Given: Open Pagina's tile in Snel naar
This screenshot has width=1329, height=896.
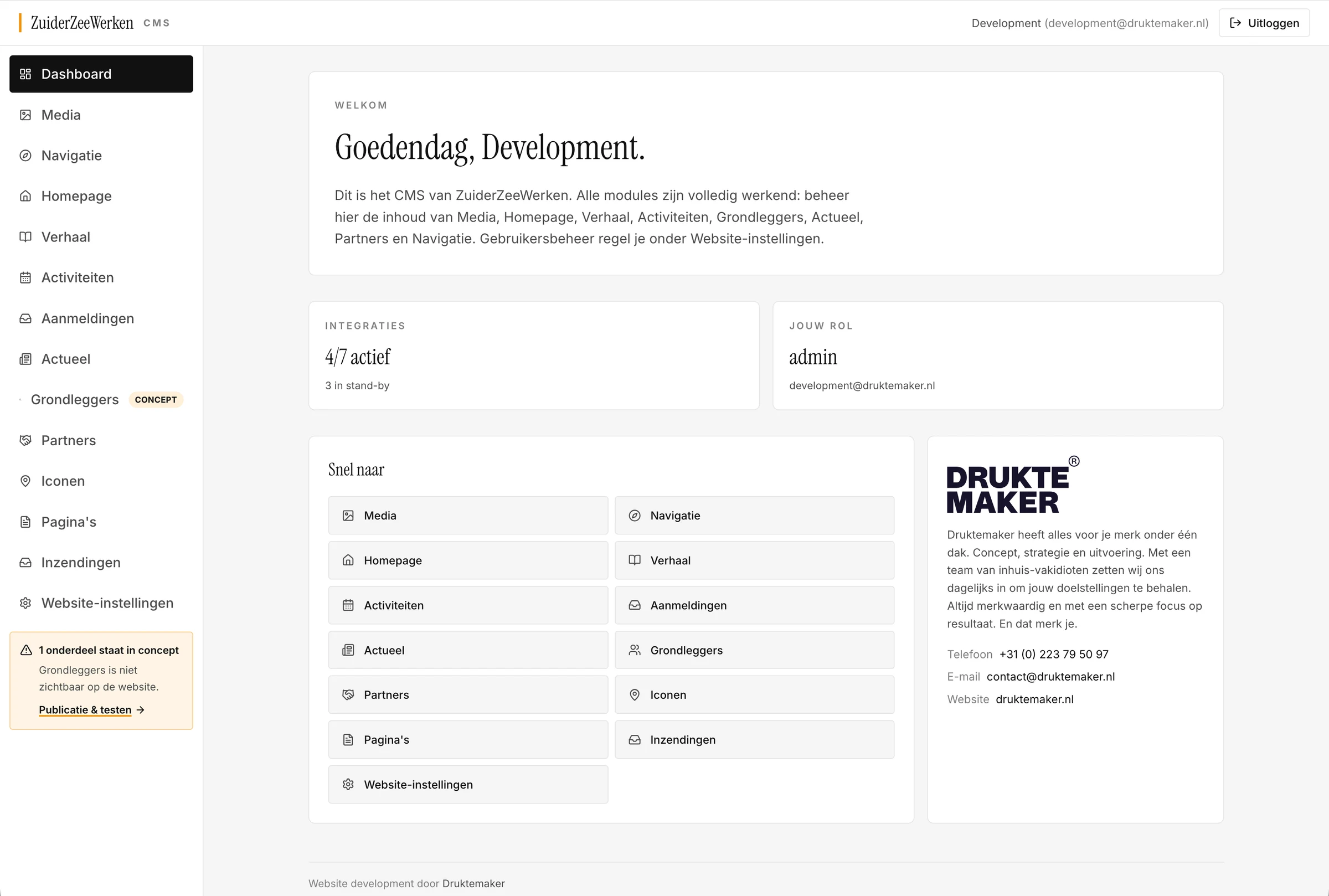Looking at the screenshot, I should click(468, 739).
